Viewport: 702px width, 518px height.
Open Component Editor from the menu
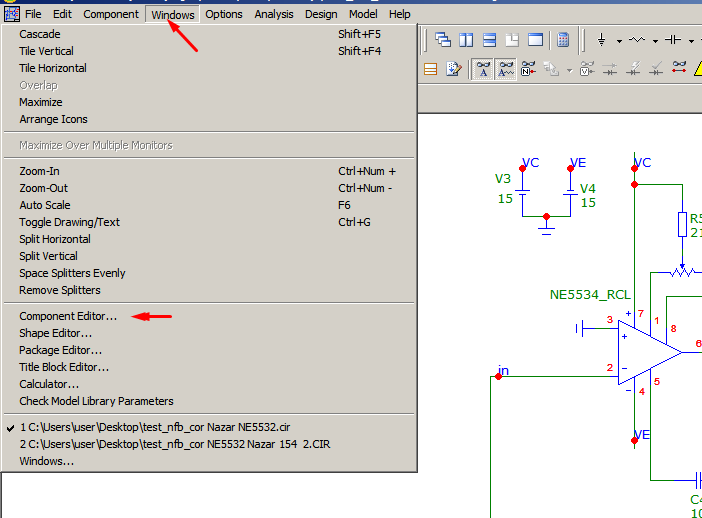(x=209, y=316)
